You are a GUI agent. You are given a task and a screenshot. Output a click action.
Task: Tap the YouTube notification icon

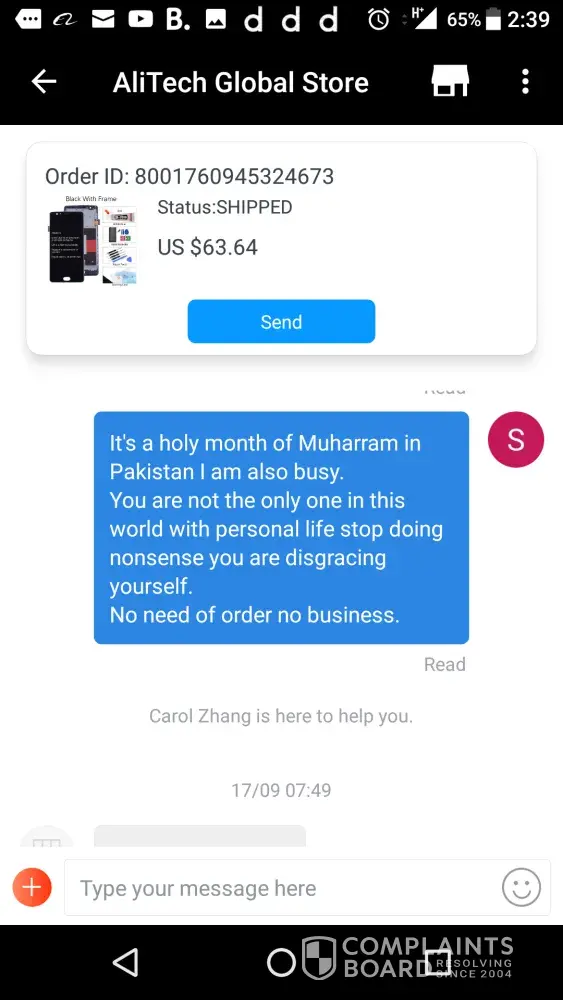140,20
